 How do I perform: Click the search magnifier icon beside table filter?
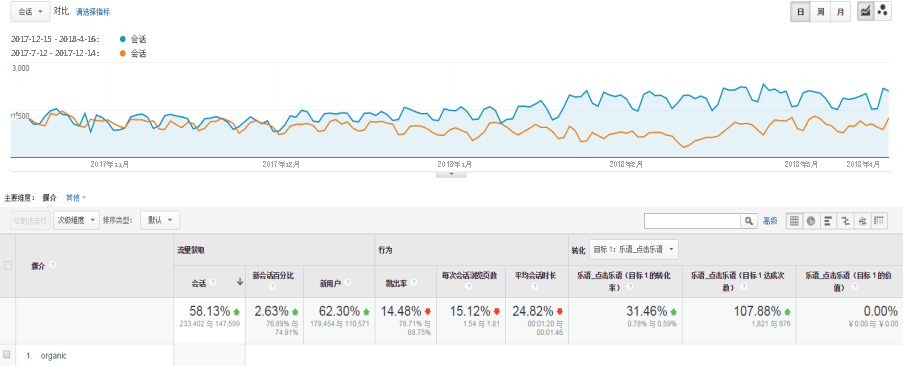pos(748,220)
